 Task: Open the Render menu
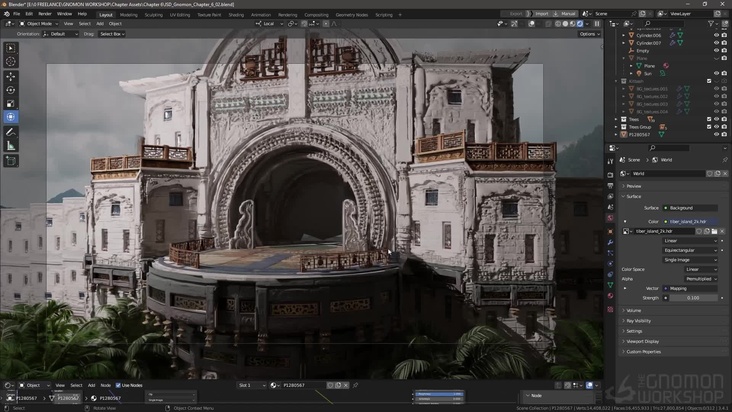[45, 14]
